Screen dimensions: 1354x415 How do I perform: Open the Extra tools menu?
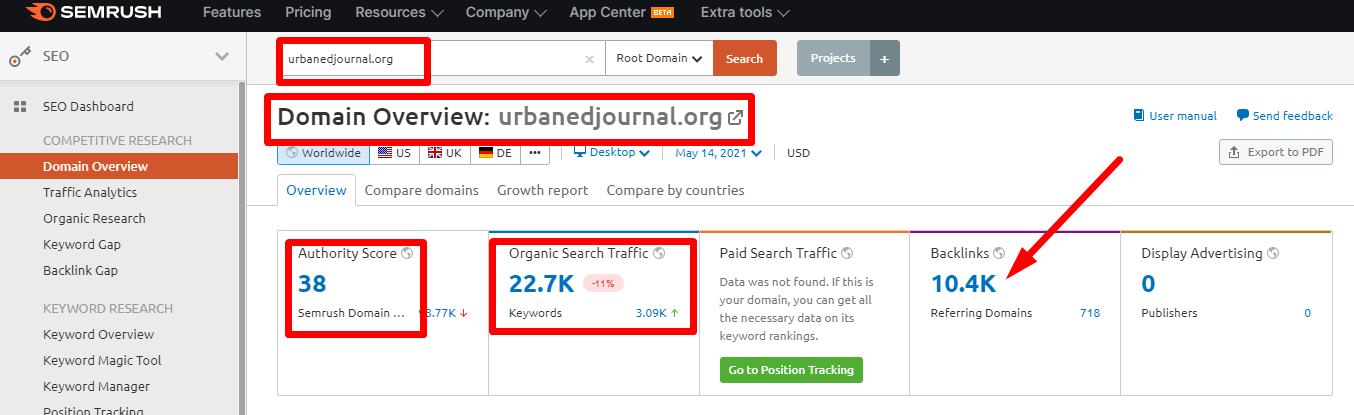pos(745,13)
